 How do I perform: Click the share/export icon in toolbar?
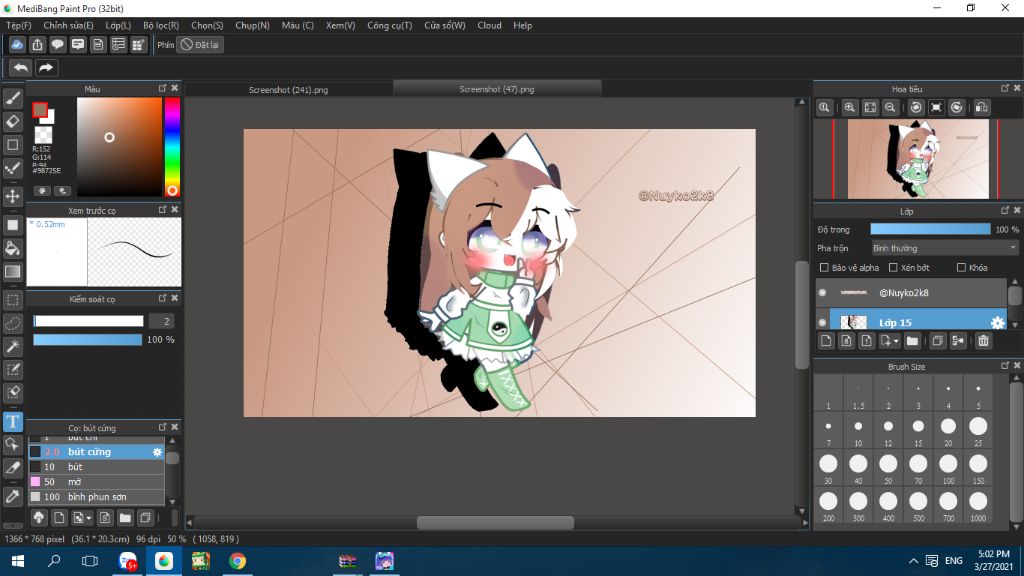(x=37, y=44)
